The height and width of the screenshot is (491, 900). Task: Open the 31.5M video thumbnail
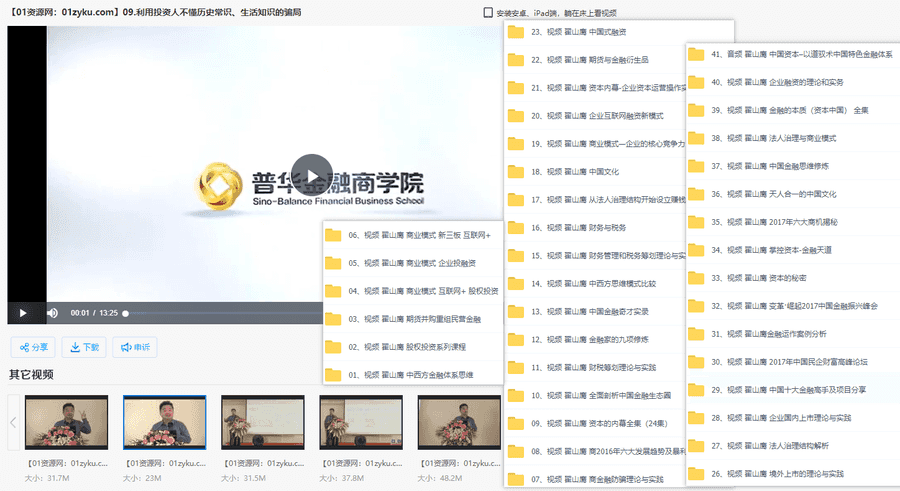tap(263, 422)
